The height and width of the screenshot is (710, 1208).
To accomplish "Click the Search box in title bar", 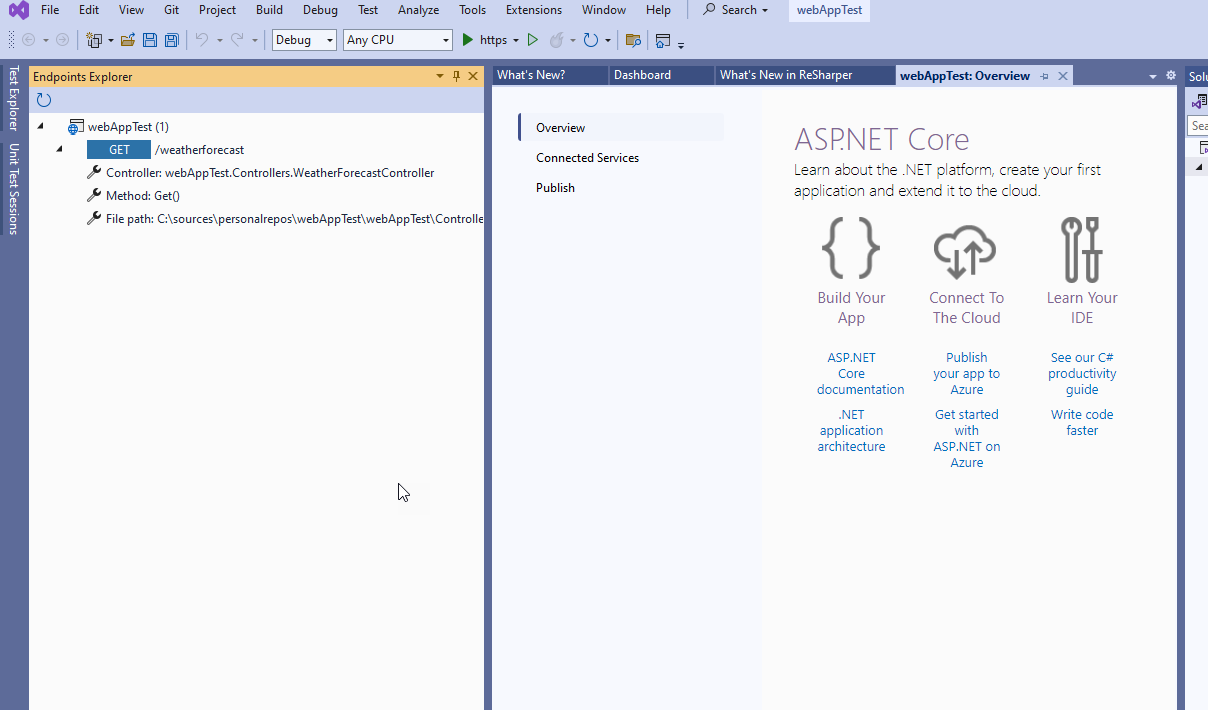I will pos(736,10).
